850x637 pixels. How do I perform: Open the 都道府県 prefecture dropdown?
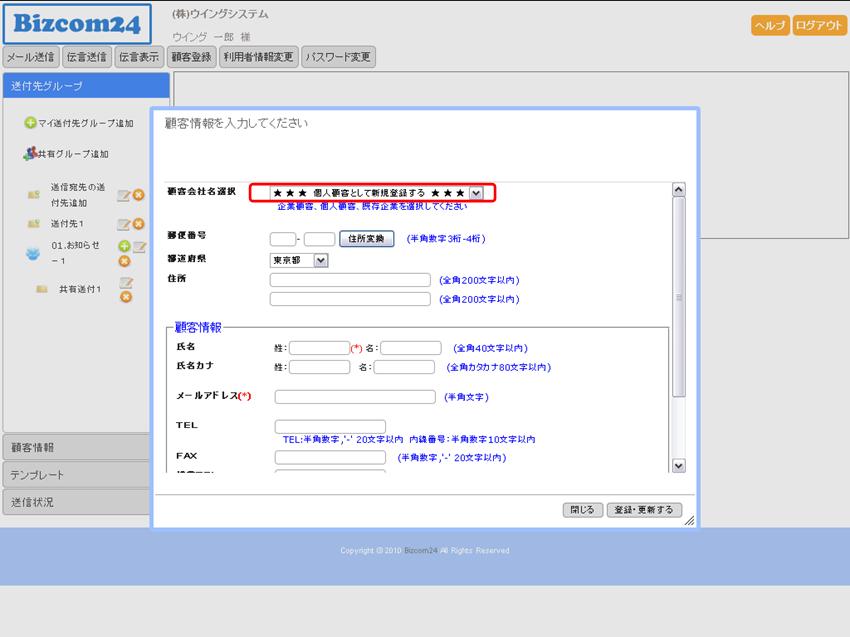point(320,260)
